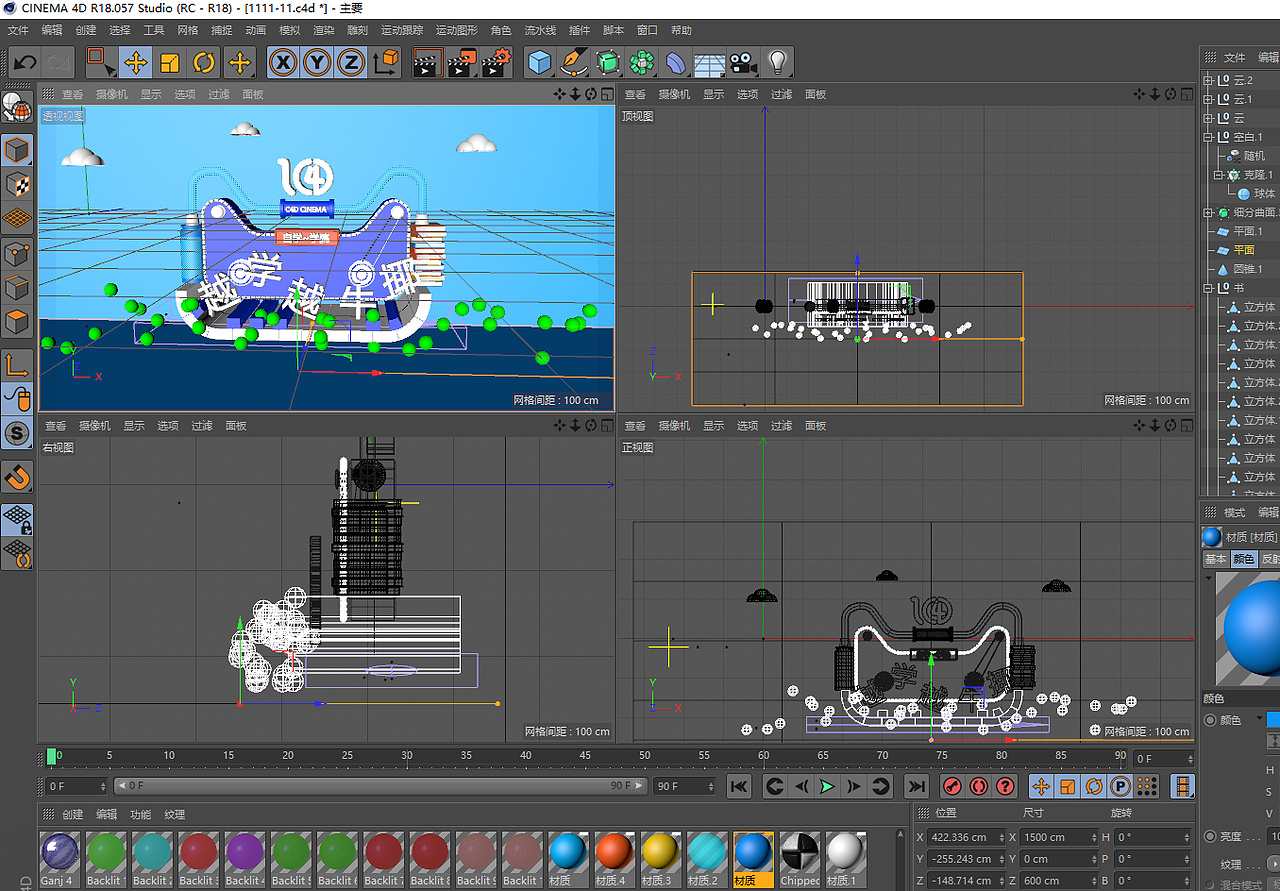Click the Camera icon in the top toolbar

740,62
